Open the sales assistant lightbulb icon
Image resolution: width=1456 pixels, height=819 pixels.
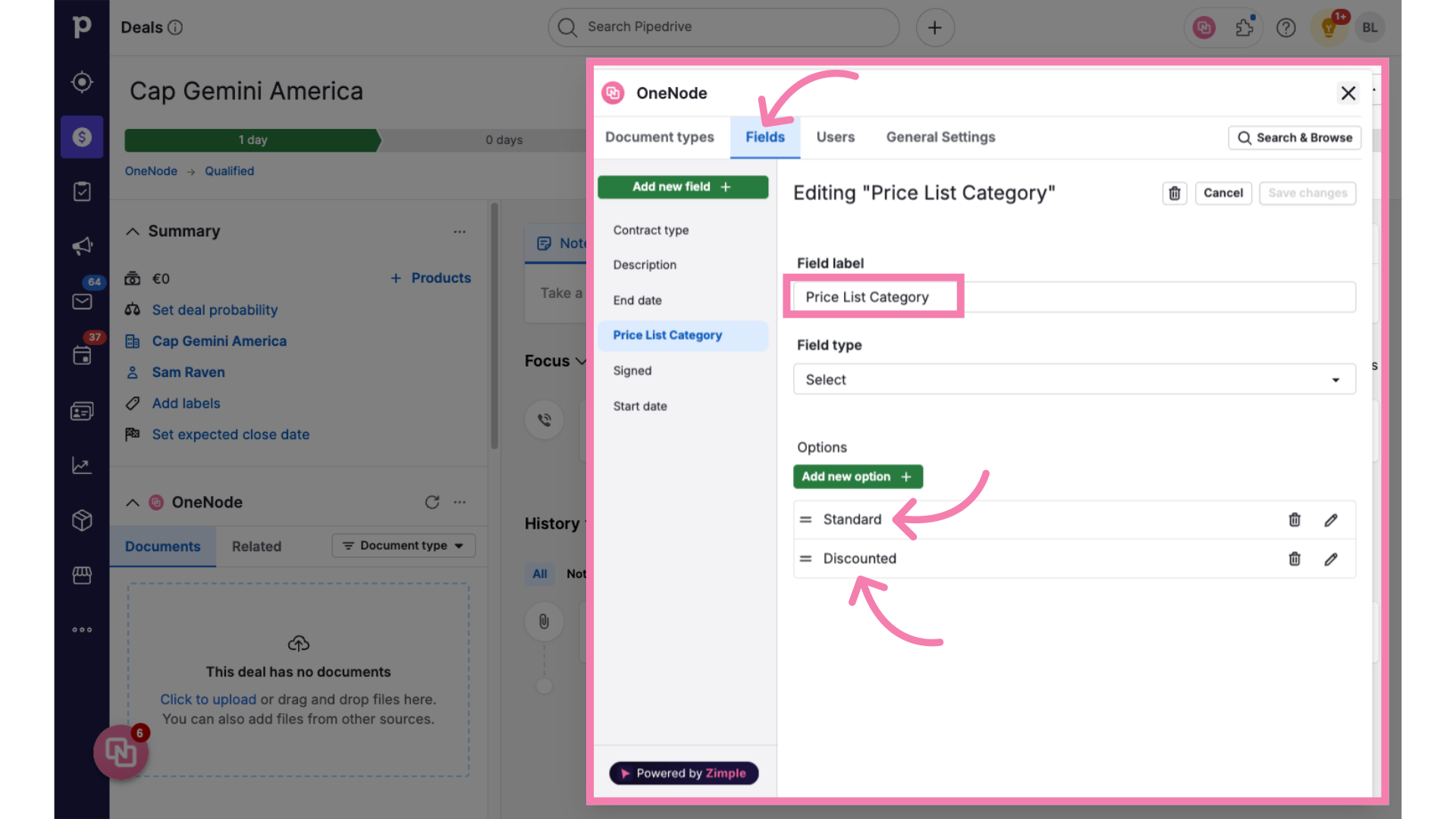pos(1329,28)
